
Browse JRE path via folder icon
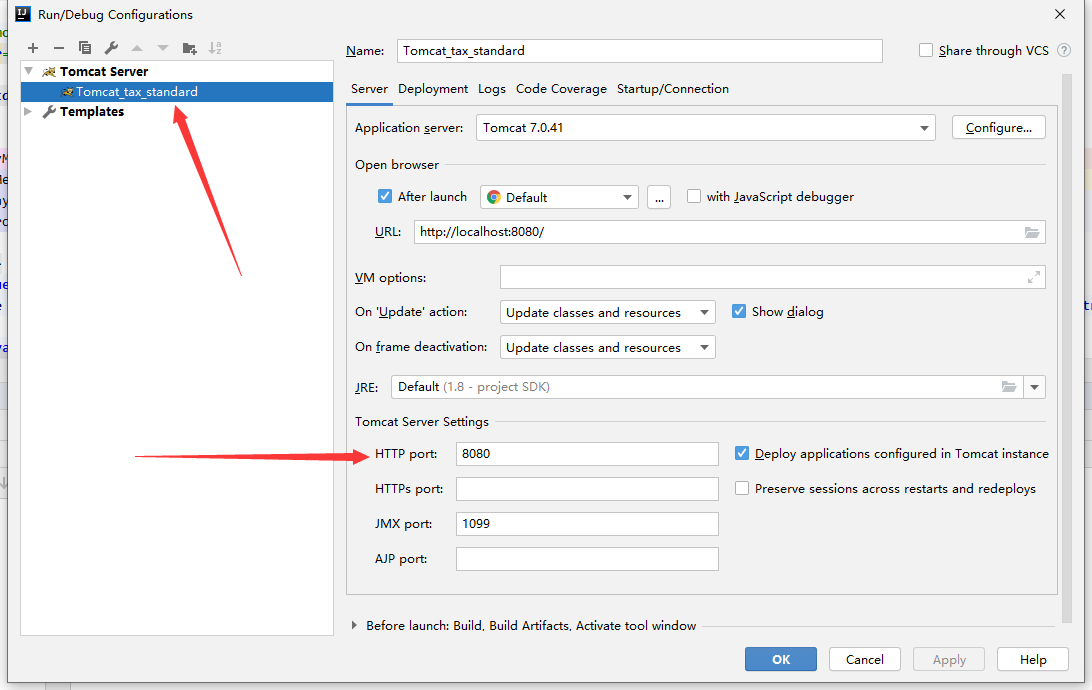coord(1008,386)
